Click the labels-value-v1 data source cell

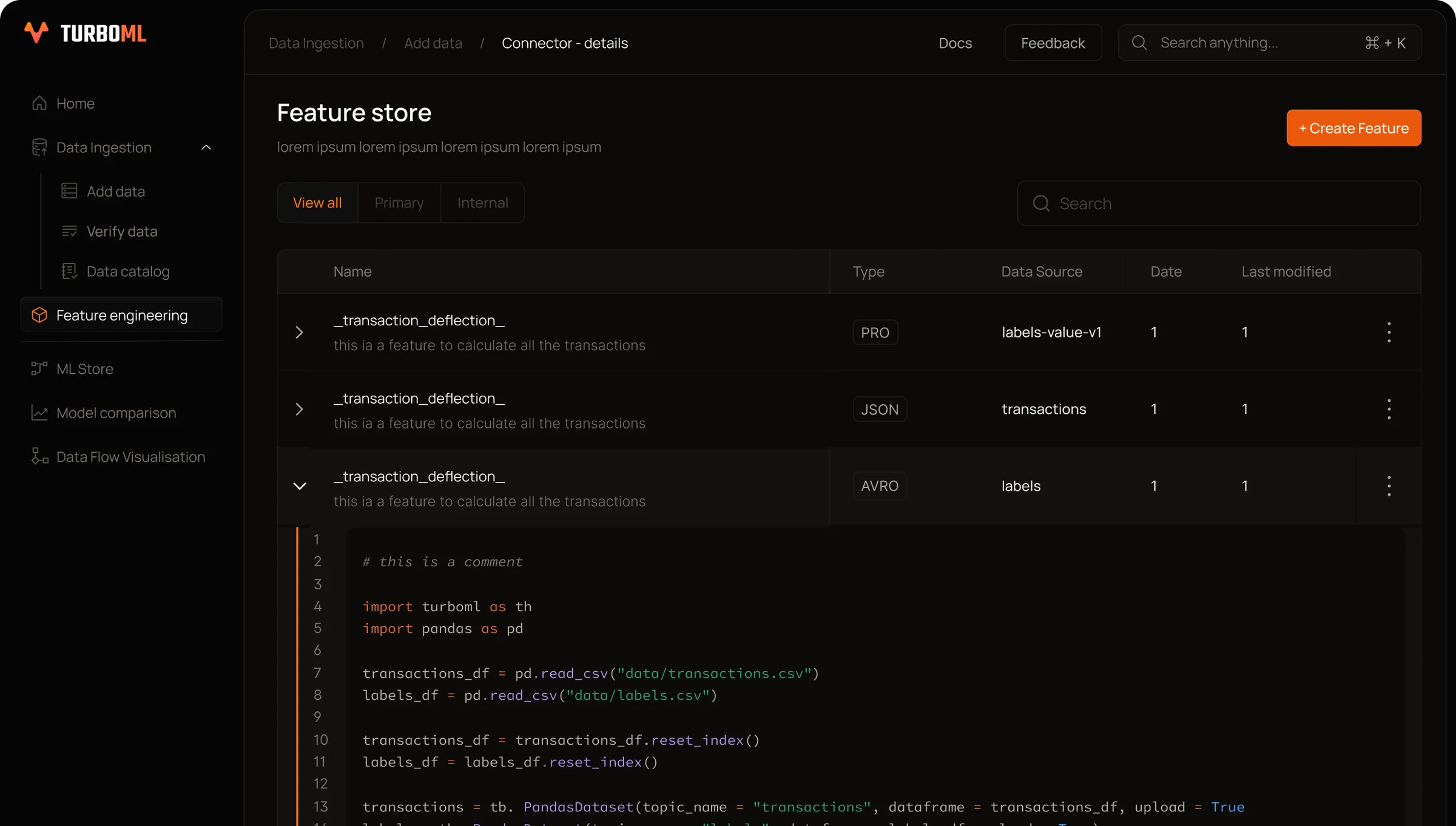[1051, 332]
